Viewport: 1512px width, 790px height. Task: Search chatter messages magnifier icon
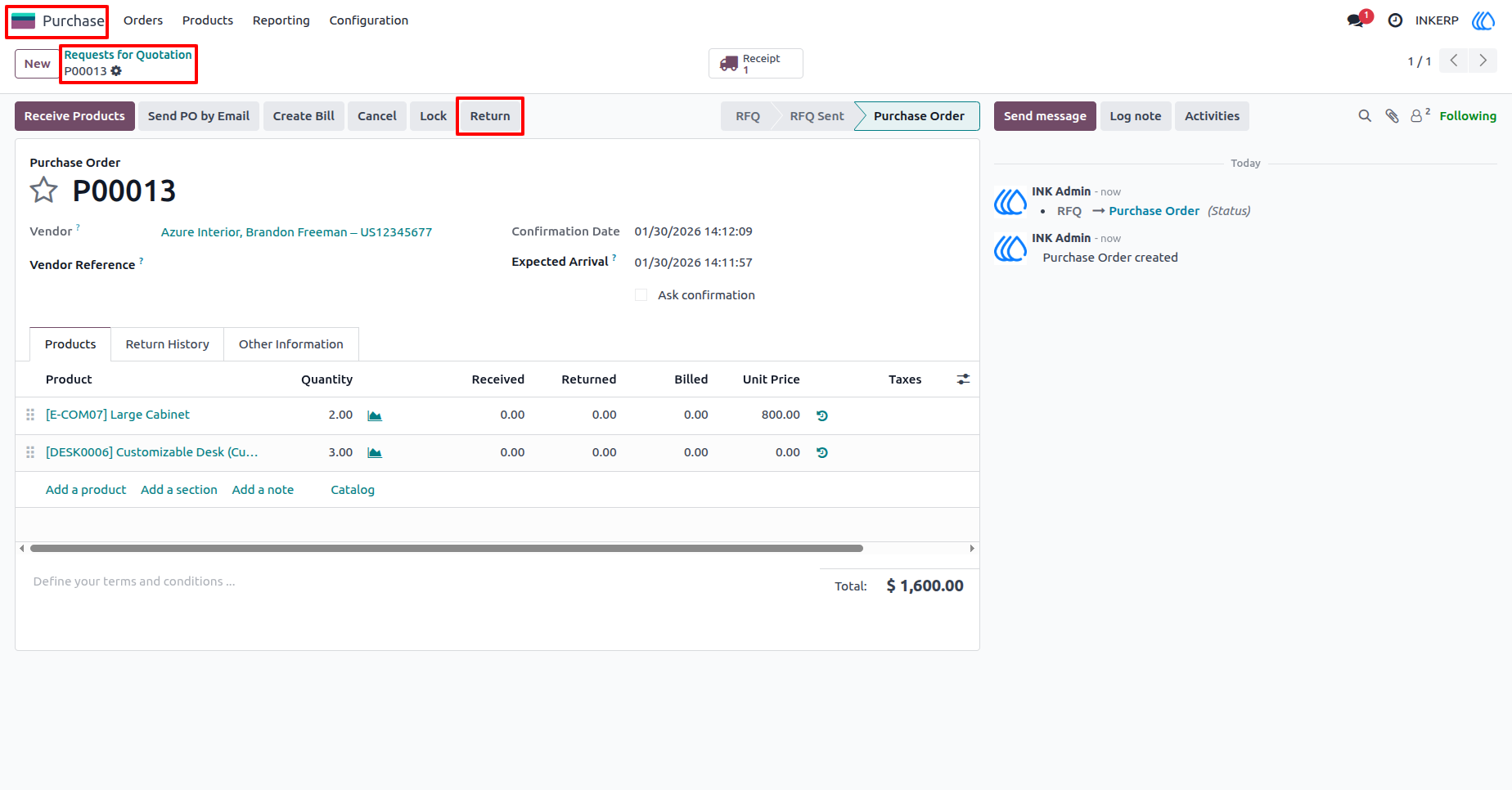(x=1365, y=116)
